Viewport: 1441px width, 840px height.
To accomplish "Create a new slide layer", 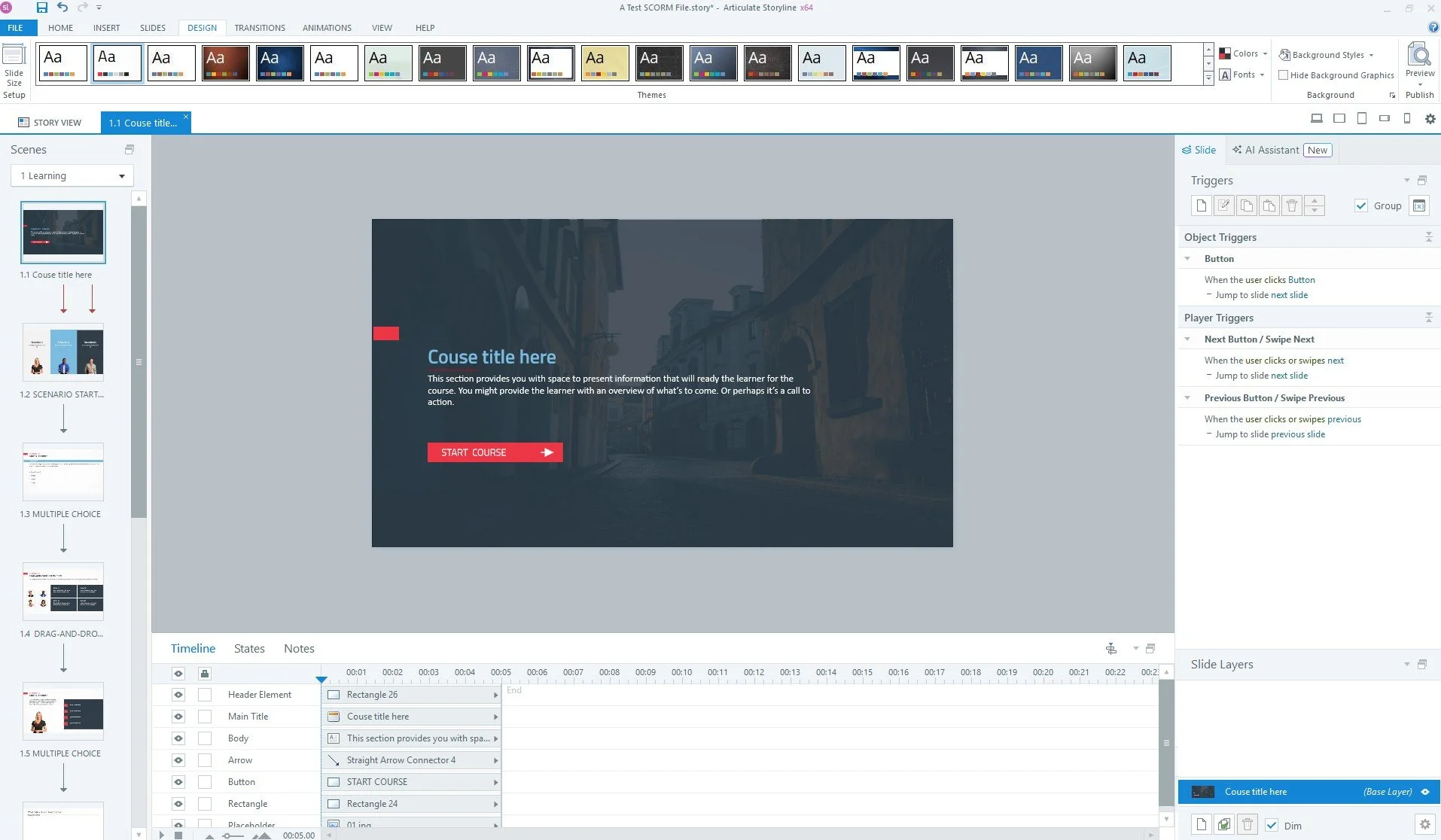I will (x=1202, y=824).
